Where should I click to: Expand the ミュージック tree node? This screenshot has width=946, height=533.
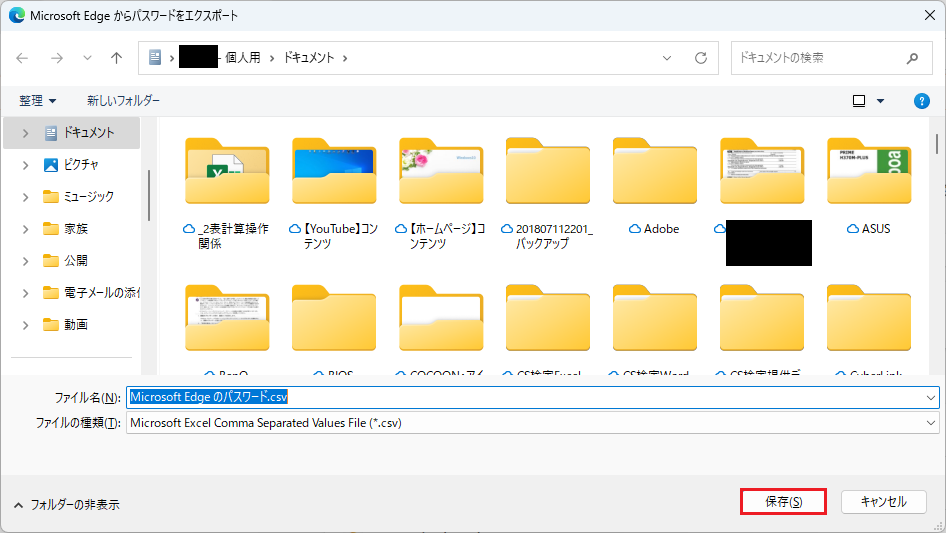(25, 197)
